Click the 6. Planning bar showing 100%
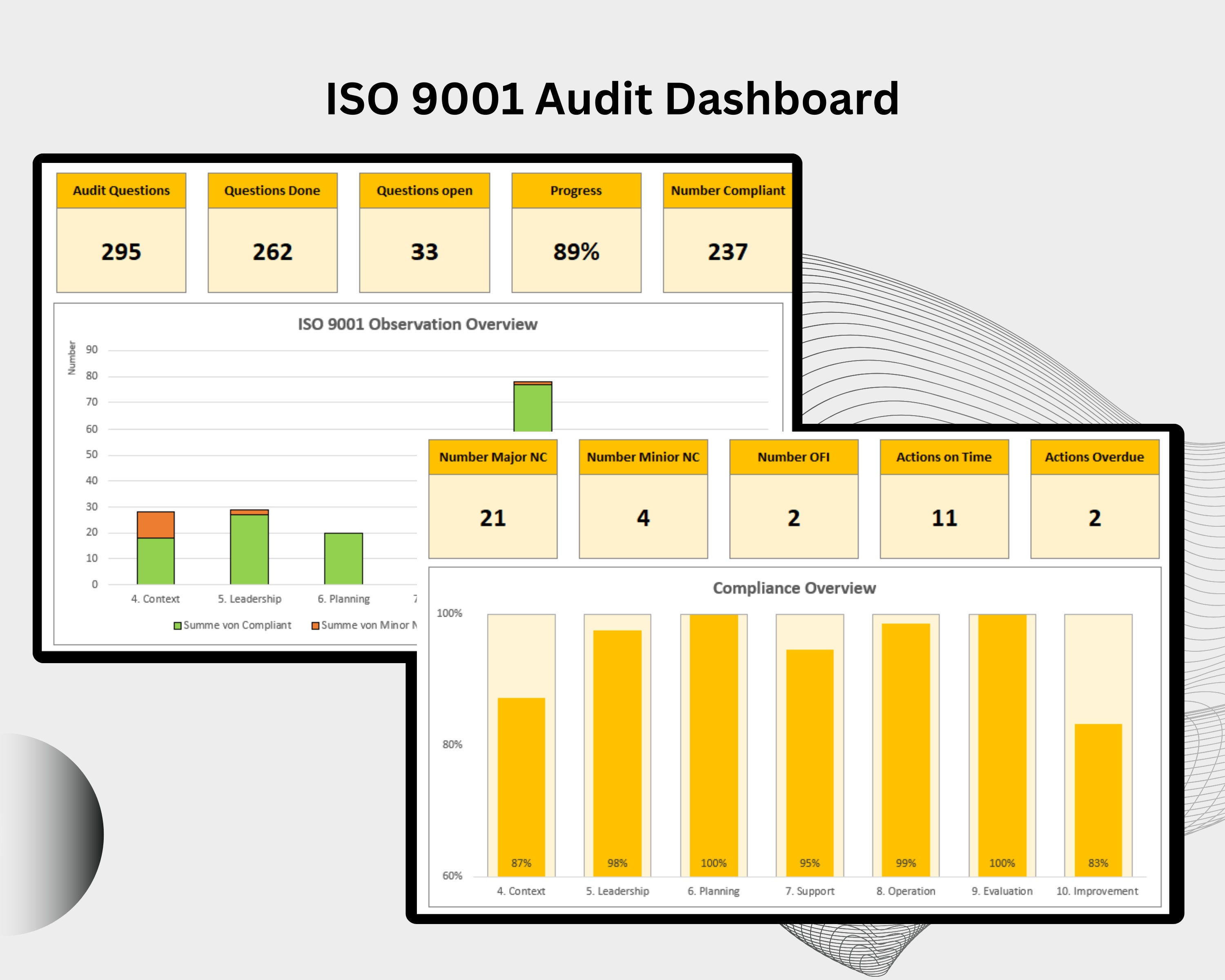 715,739
